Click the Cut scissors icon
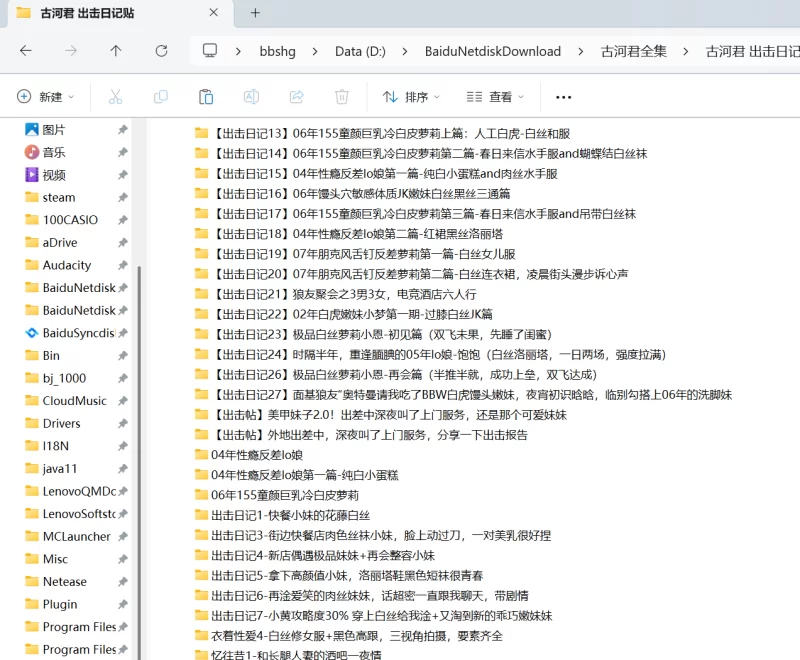 115,97
